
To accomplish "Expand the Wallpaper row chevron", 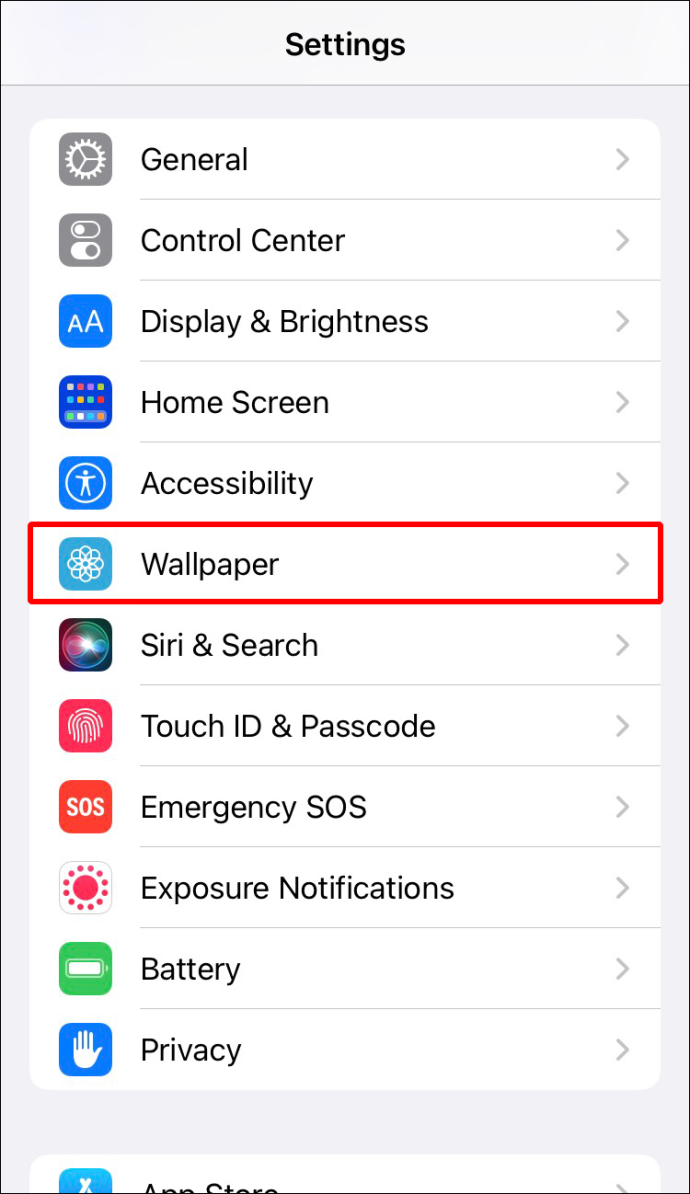I will (x=623, y=564).
